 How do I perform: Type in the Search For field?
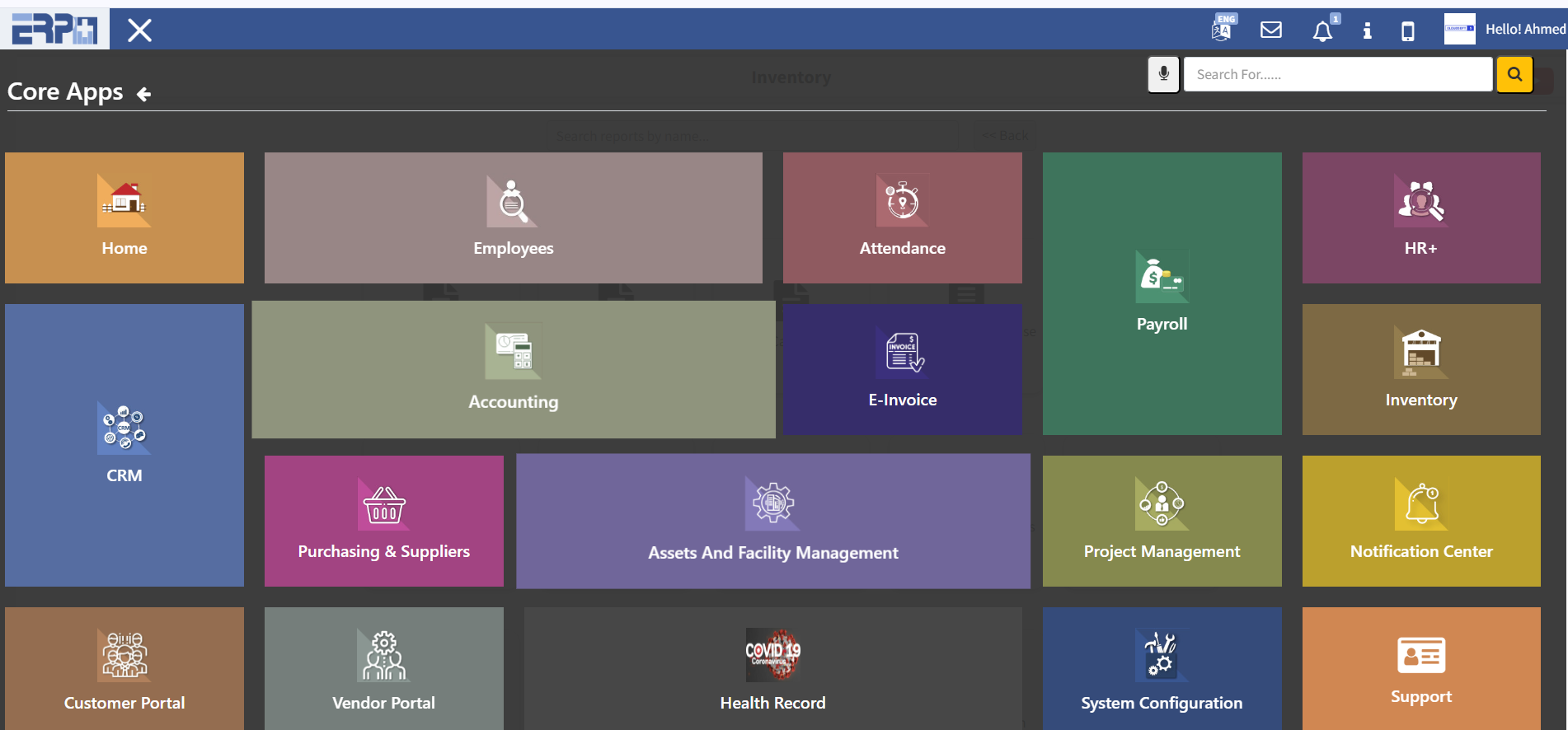click(1337, 74)
